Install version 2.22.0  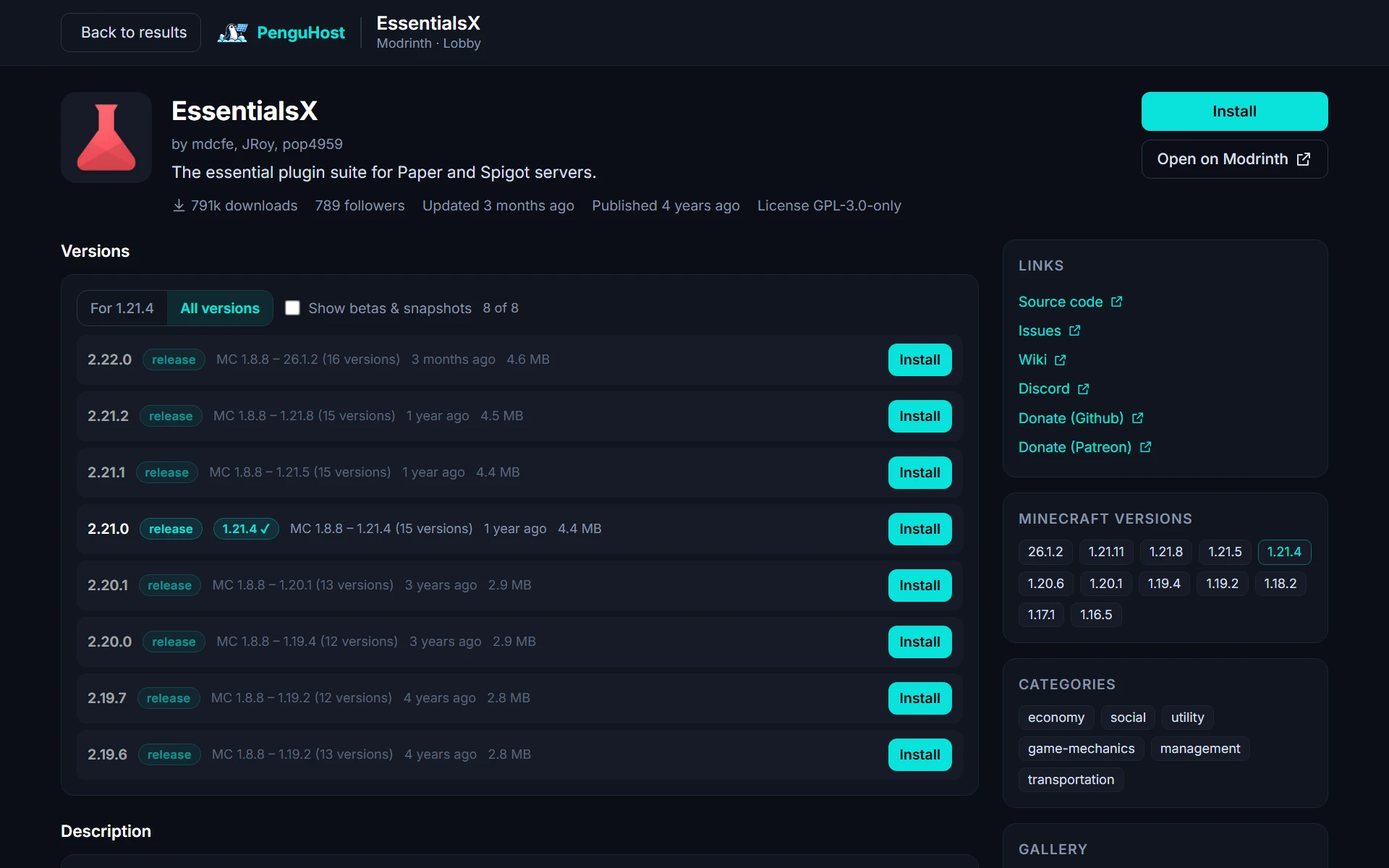[x=919, y=359]
